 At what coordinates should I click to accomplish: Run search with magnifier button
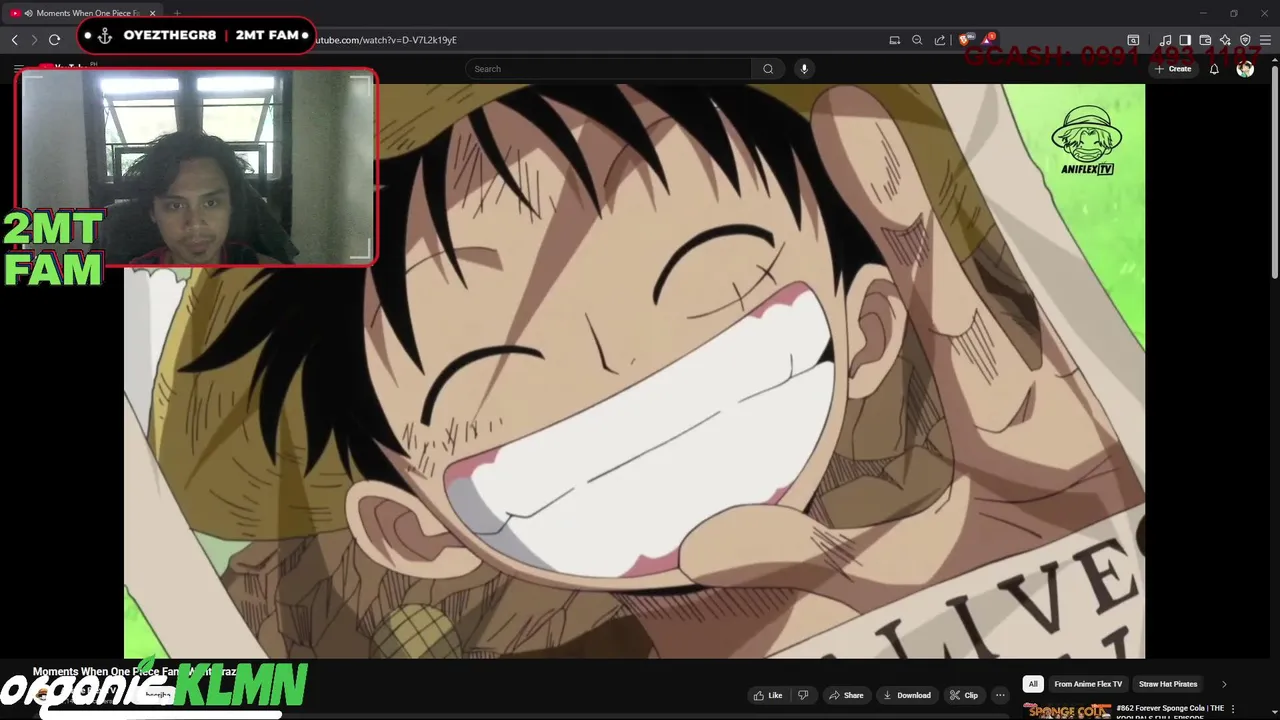click(x=768, y=69)
